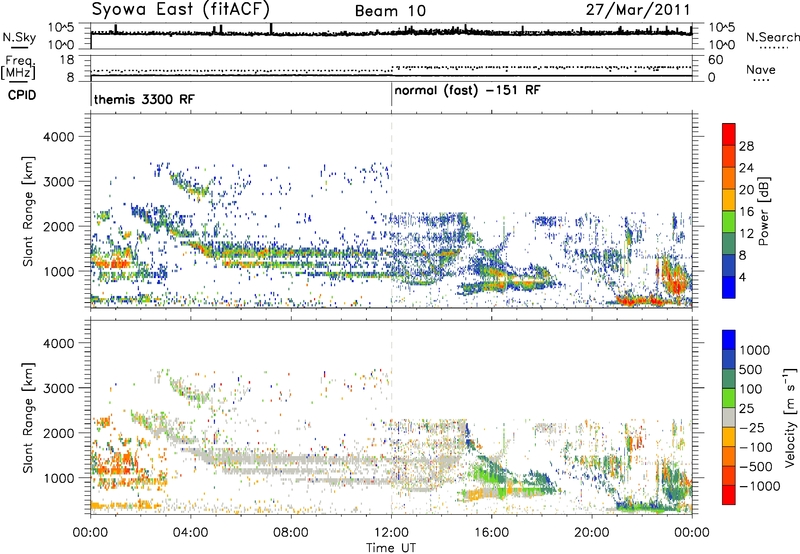The width and height of the screenshot is (800, 554).
Task: Select '3000' on the velocity panel range axis
Action: (59, 388)
